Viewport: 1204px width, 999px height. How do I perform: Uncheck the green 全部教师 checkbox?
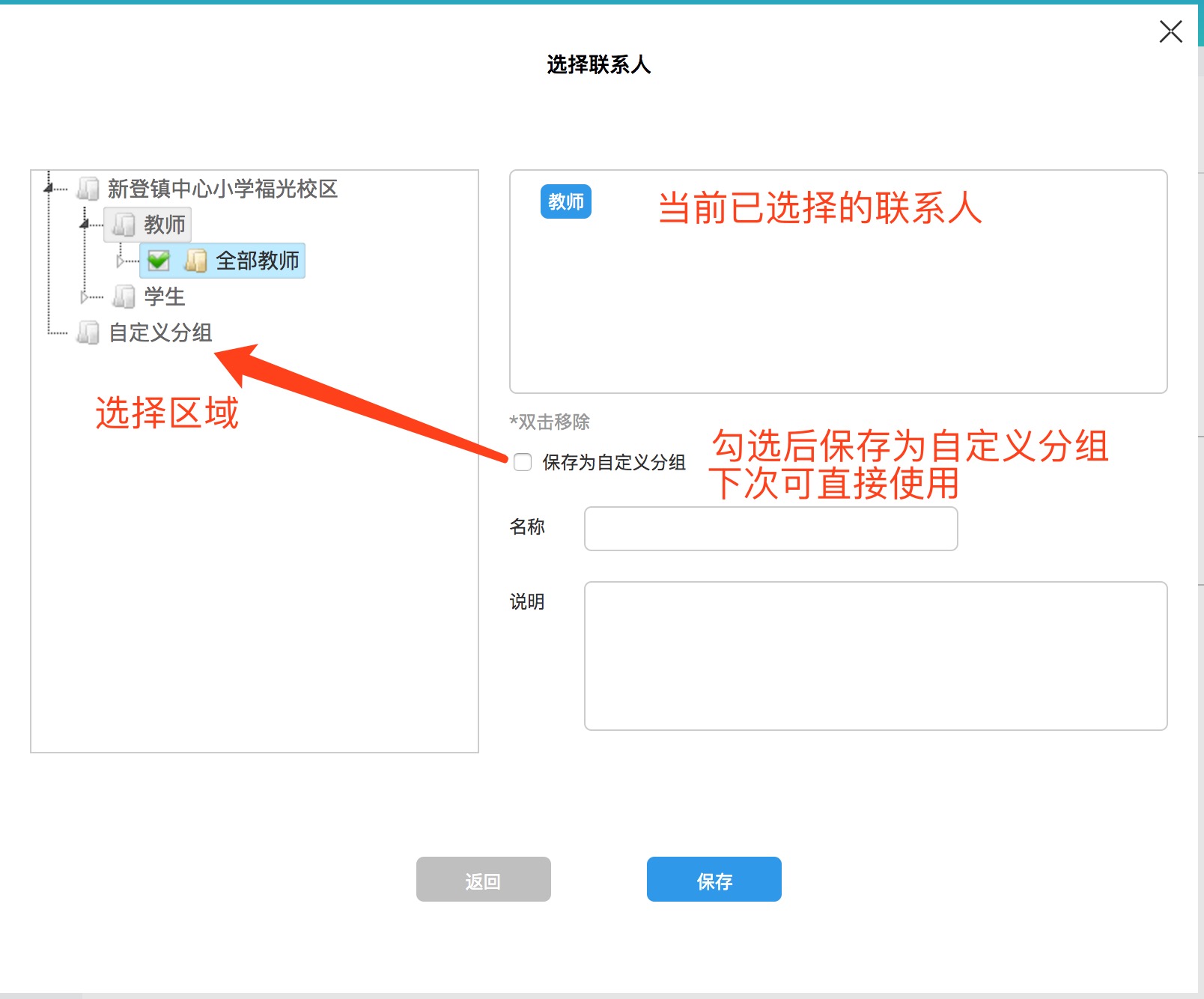point(159,261)
